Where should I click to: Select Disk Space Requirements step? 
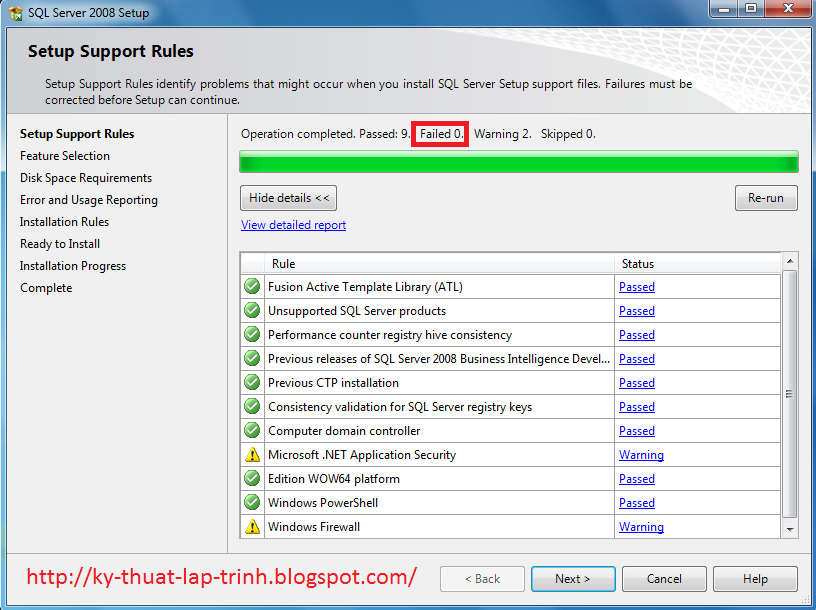[86, 178]
